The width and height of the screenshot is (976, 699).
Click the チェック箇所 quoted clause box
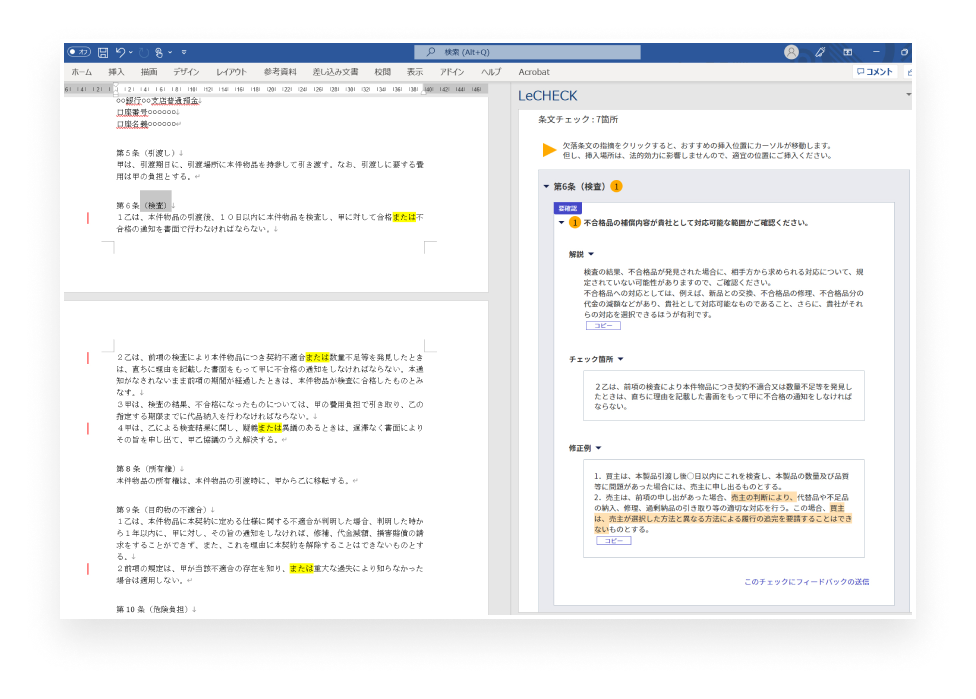coord(724,396)
